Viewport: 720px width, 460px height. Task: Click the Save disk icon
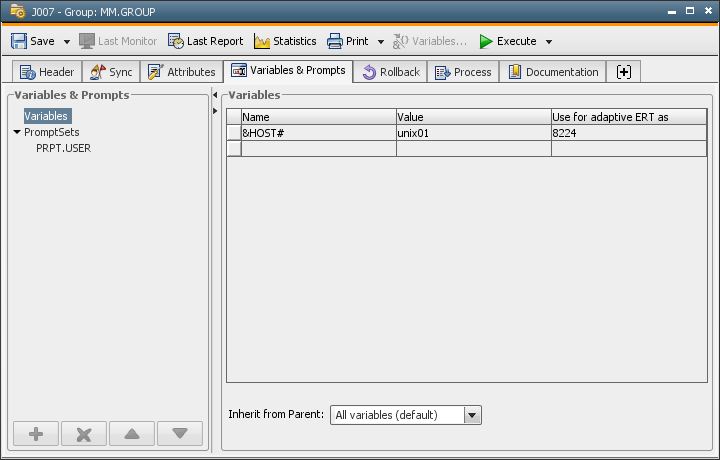click(x=19, y=41)
